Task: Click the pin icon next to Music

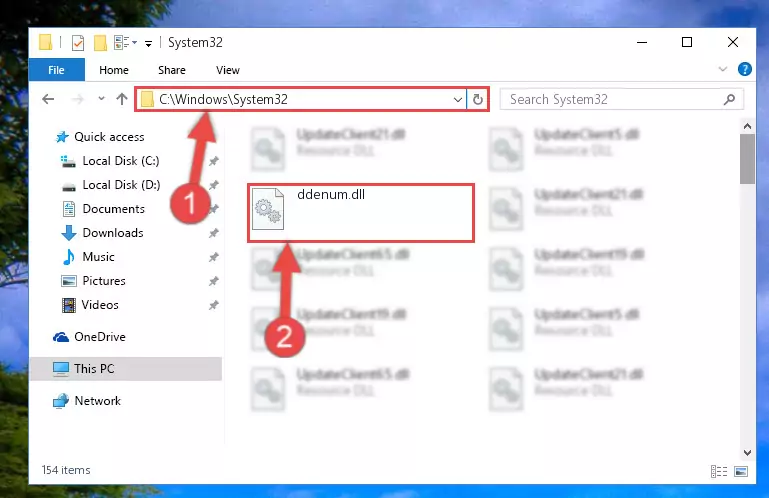Action: tap(213, 257)
